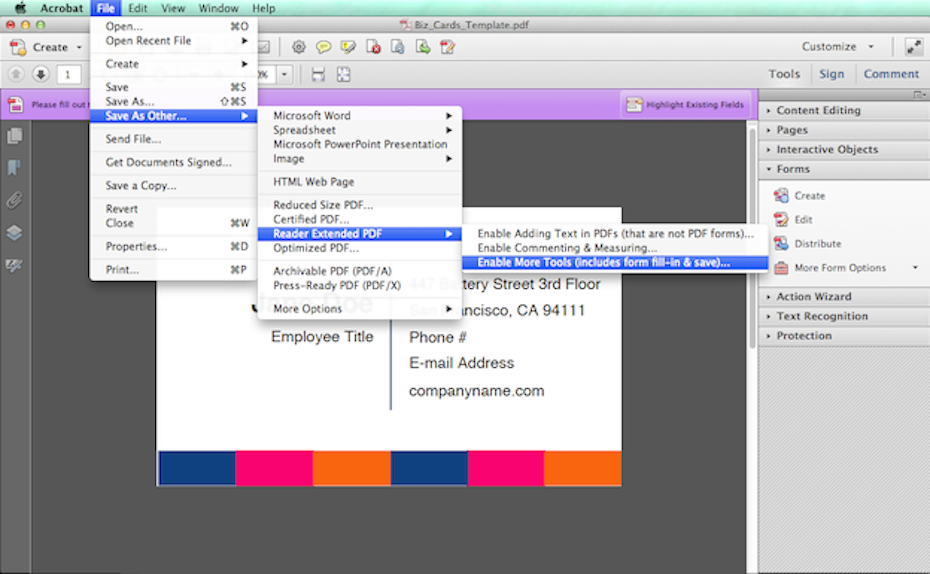
Task: Select Reduced Size PDF menu entry
Action: point(322,205)
